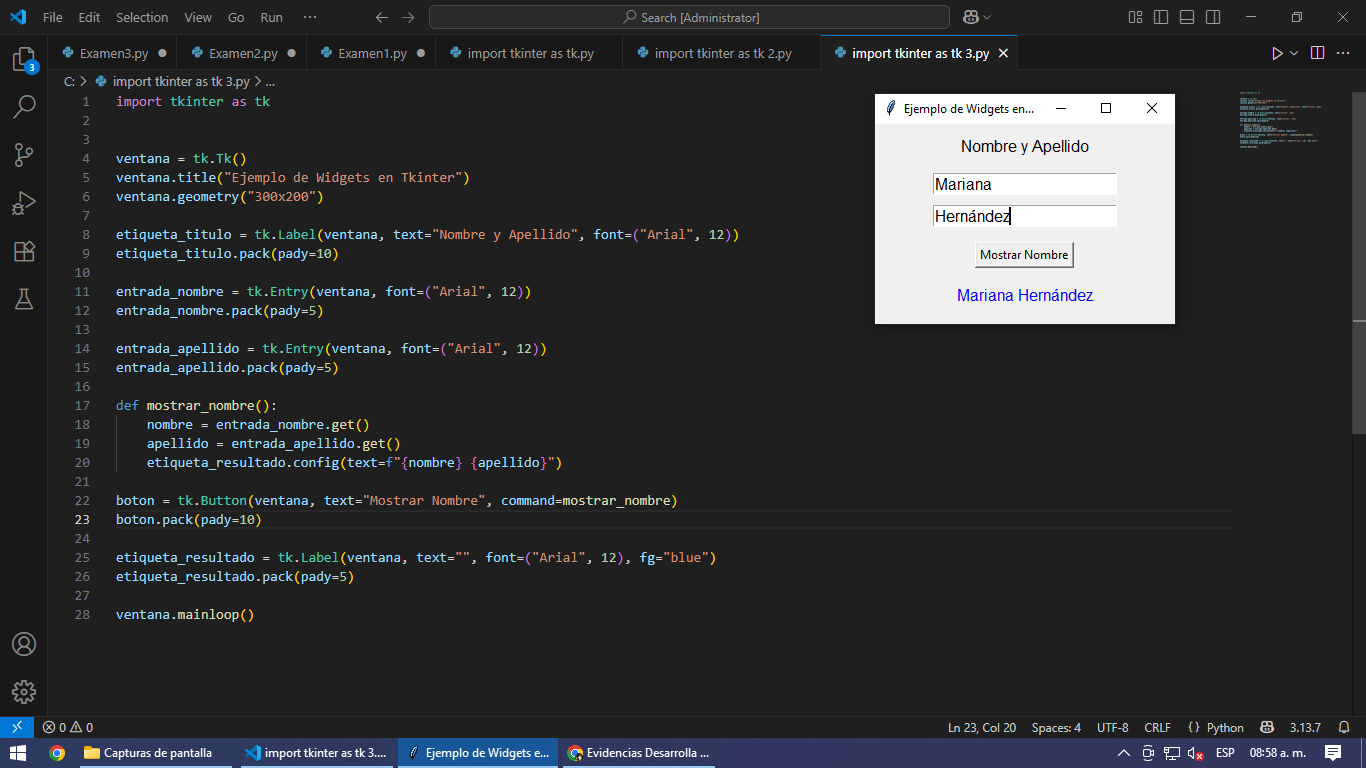1366x768 pixels.
Task: Open the Source Control view
Action: point(24,154)
